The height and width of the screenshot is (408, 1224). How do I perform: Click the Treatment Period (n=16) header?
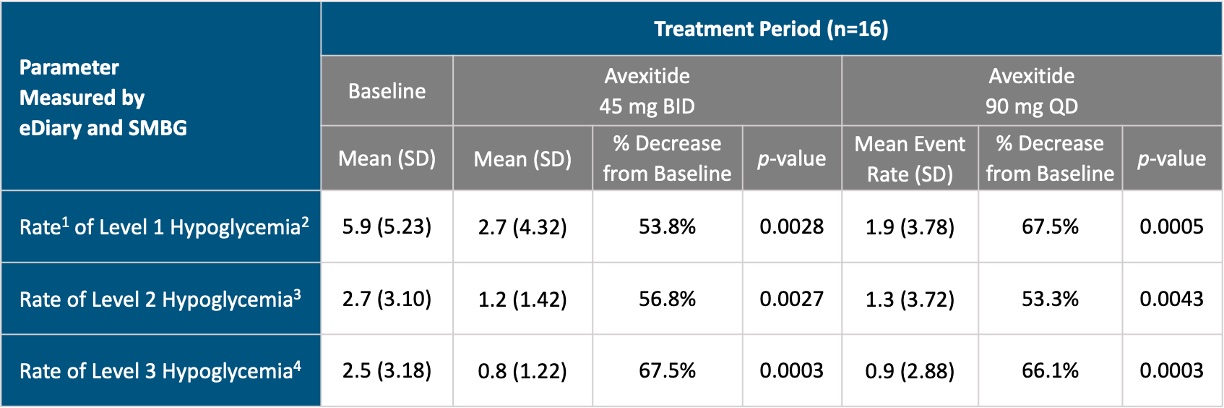pyautogui.click(x=771, y=28)
